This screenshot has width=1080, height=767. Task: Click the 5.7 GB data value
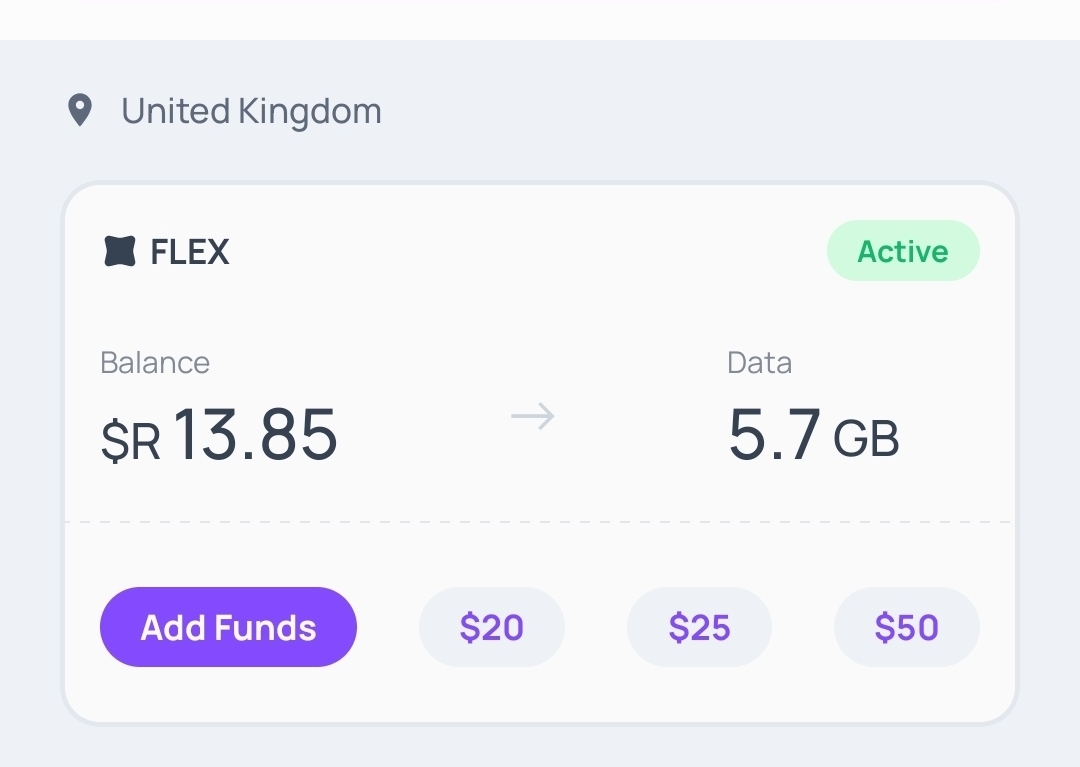pyautogui.click(x=813, y=435)
